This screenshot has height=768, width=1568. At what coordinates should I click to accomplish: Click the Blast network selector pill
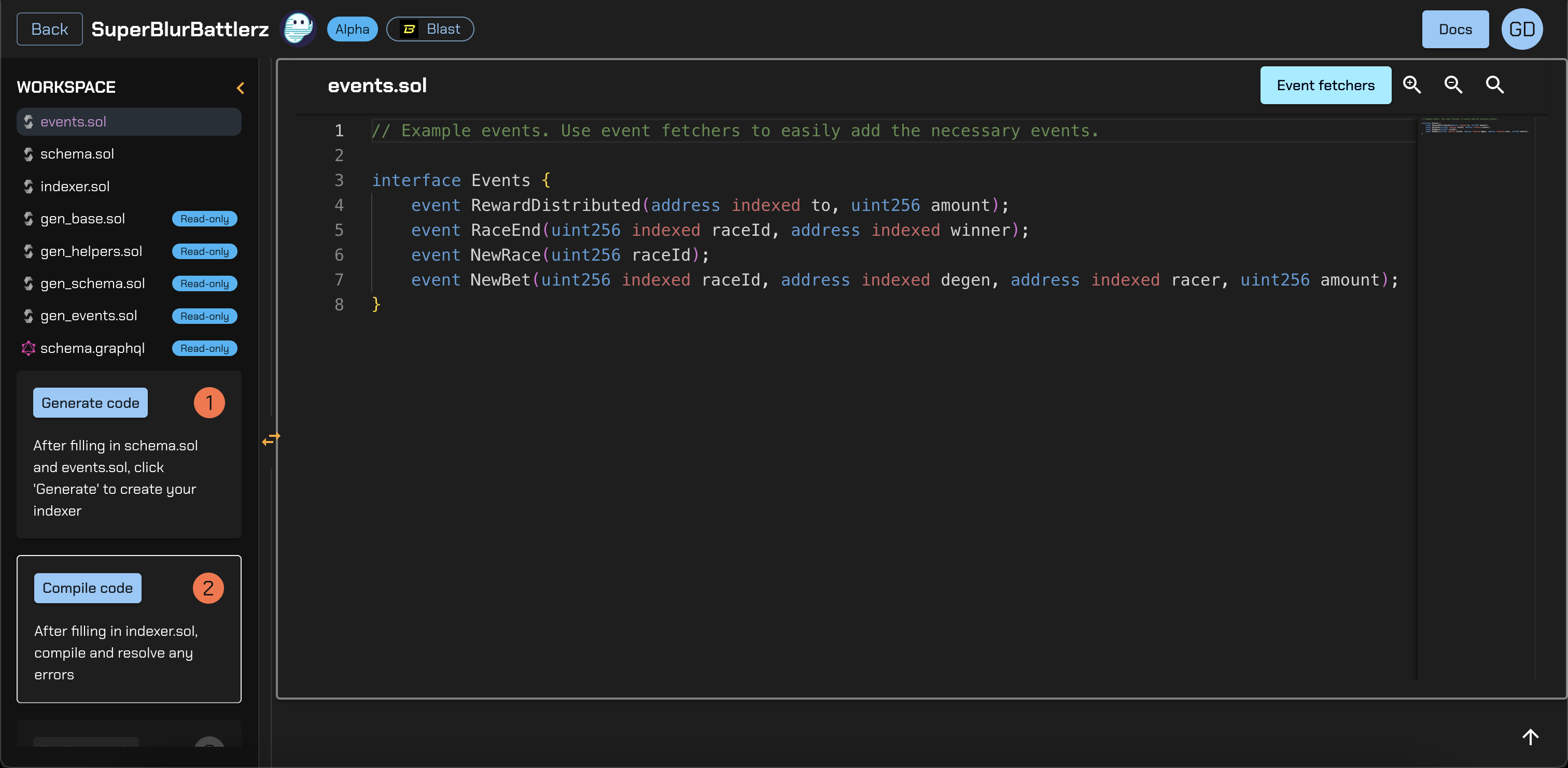click(x=430, y=29)
